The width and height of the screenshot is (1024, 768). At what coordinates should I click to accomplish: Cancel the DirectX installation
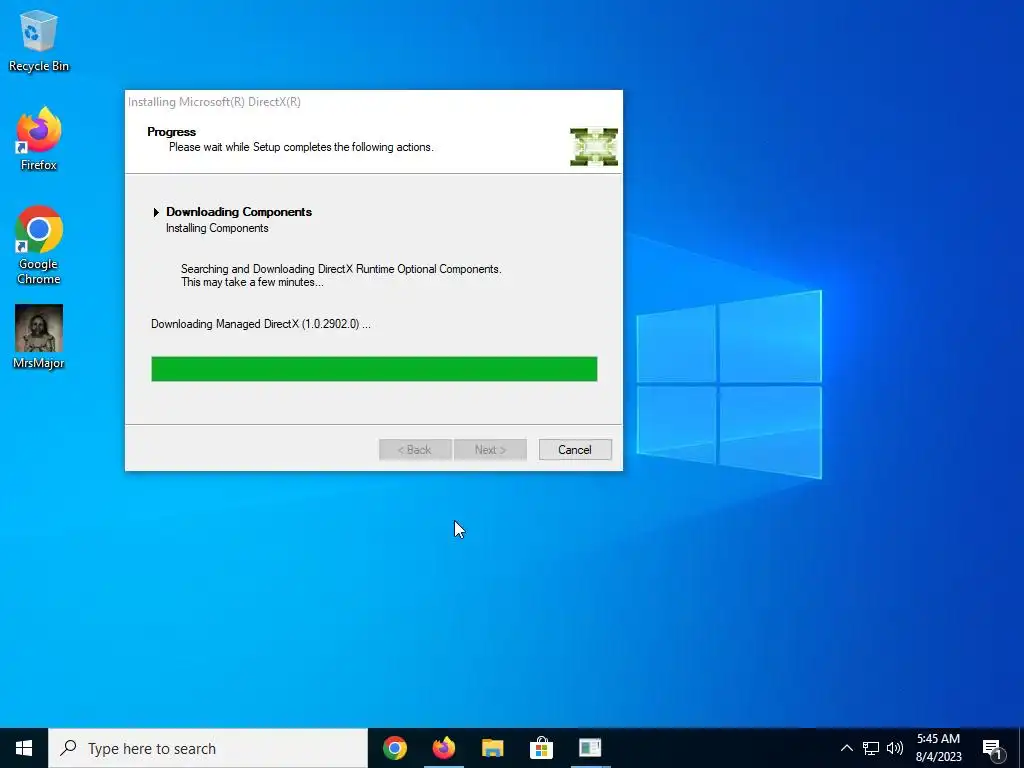pos(575,449)
